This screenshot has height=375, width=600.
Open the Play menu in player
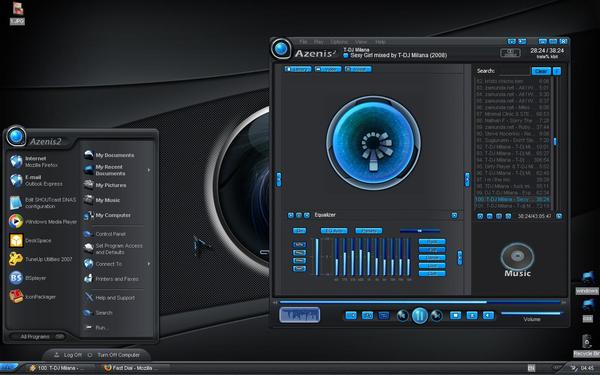[x=318, y=42]
